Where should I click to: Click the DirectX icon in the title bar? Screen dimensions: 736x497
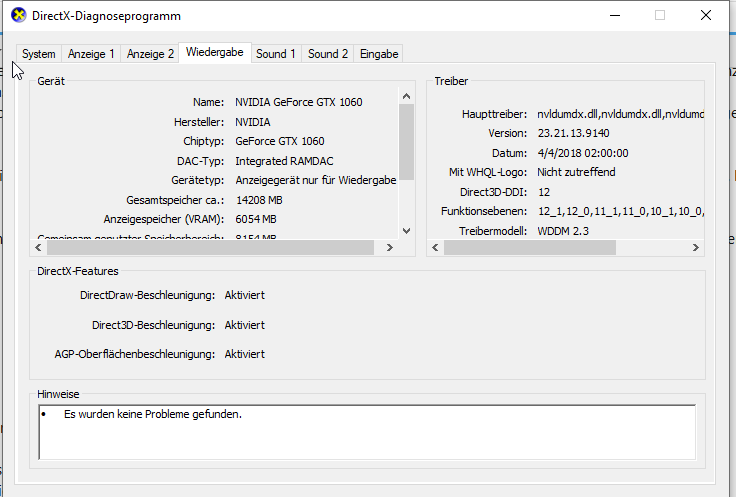(18, 15)
